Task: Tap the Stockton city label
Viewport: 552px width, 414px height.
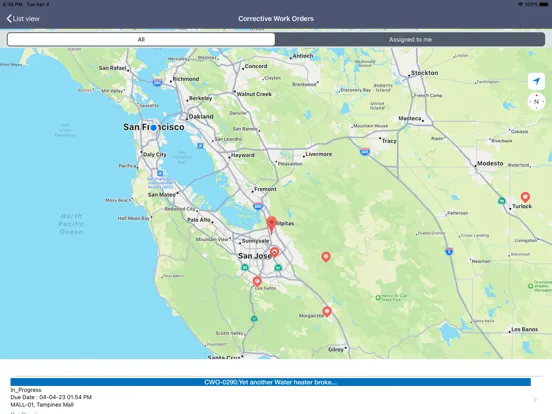Action: [x=424, y=73]
